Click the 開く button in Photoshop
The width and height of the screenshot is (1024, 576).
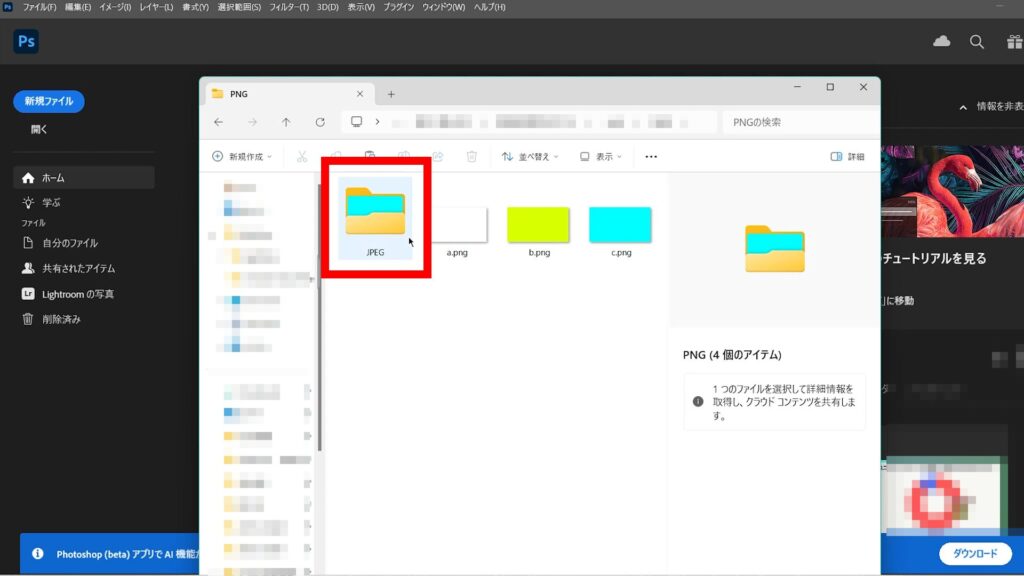click(x=39, y=129)
